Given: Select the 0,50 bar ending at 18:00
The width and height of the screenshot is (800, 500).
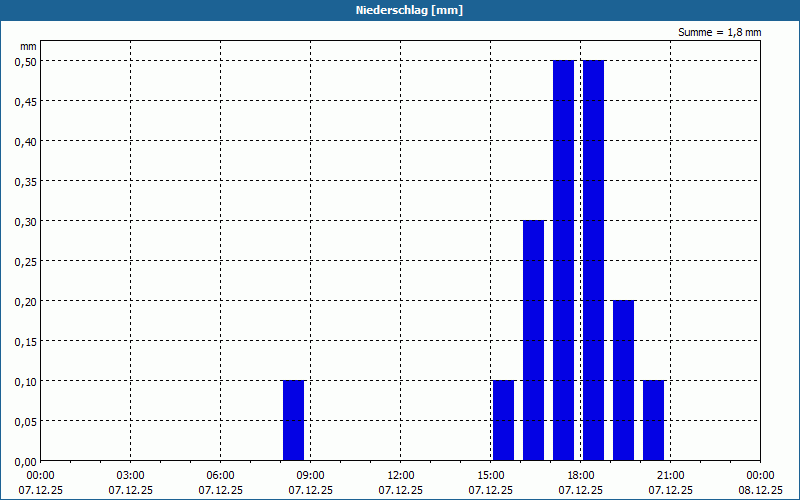Looking at the screenshot, I should [x=564, y=260].
